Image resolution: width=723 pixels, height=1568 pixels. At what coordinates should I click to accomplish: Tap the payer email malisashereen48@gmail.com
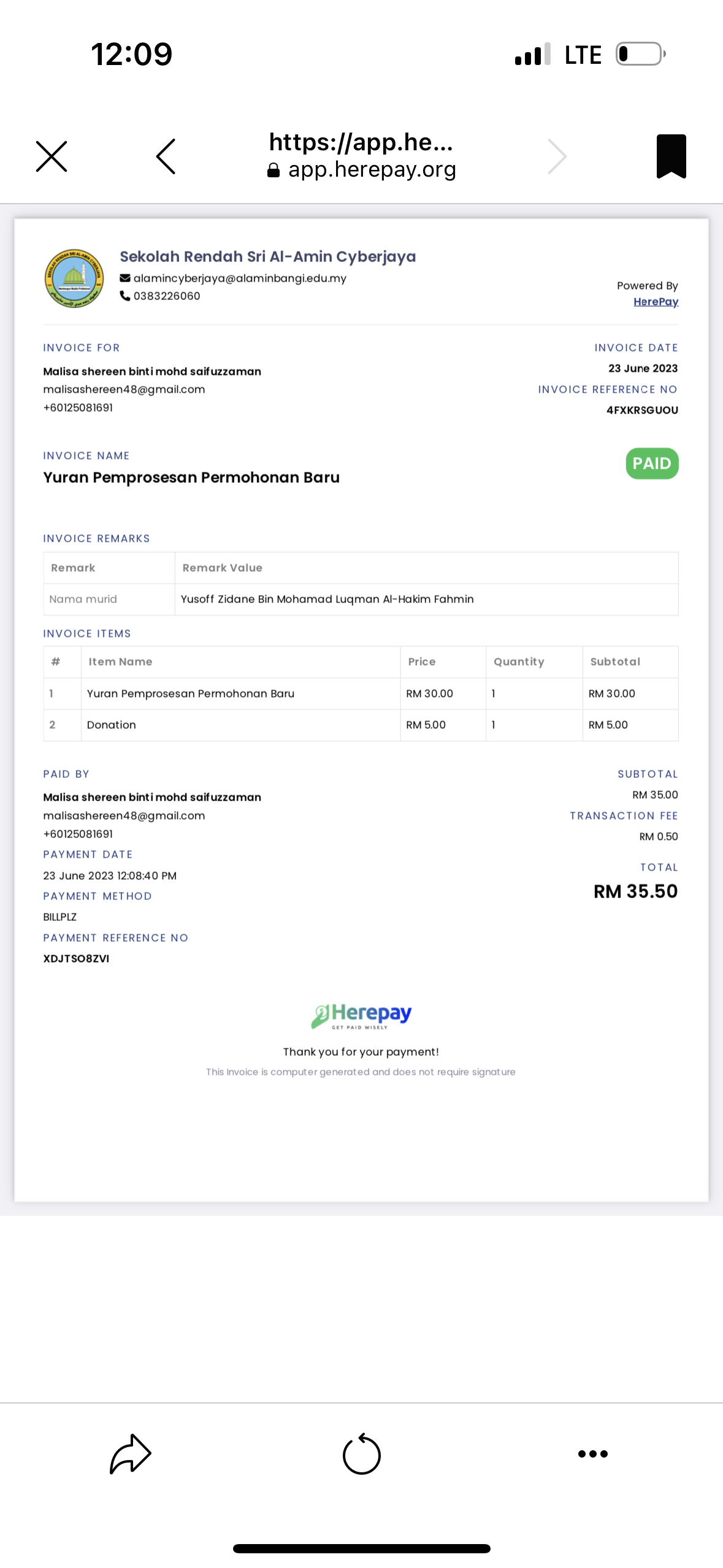click(x=124, y=816)
